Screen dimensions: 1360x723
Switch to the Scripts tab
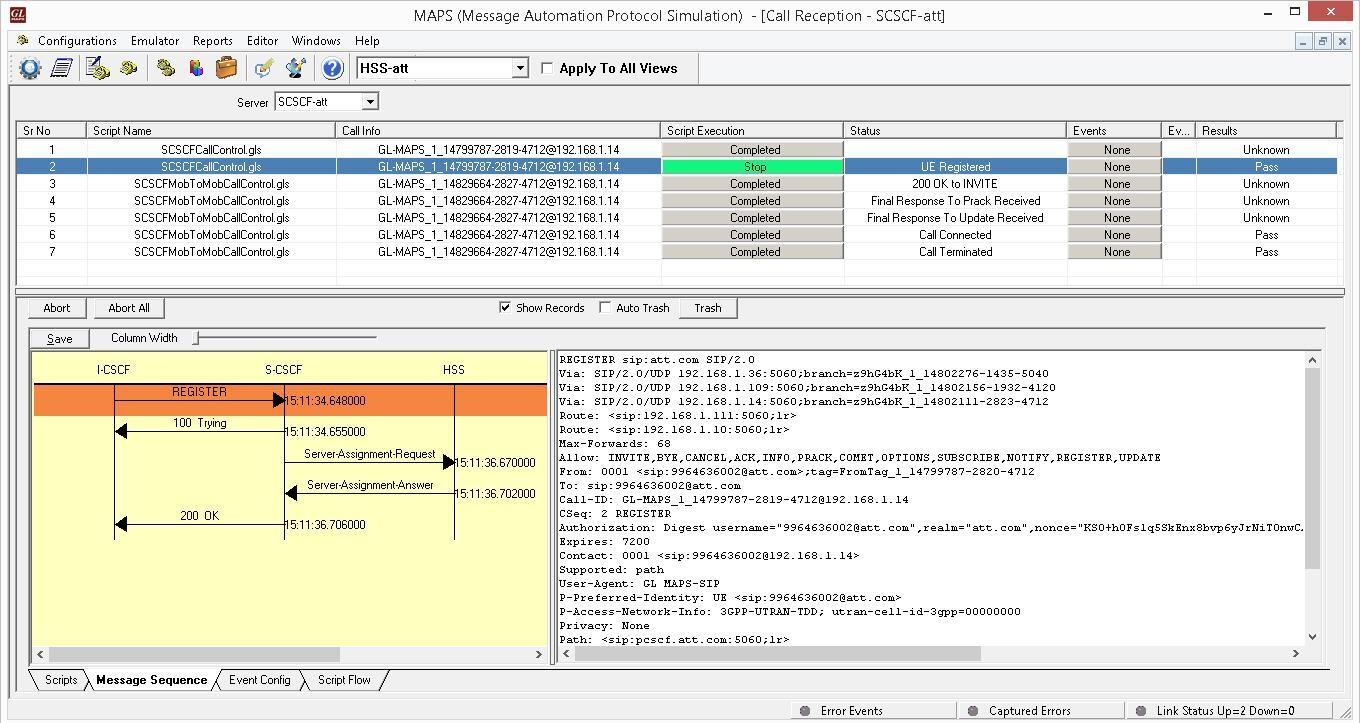tap(60, 680)
